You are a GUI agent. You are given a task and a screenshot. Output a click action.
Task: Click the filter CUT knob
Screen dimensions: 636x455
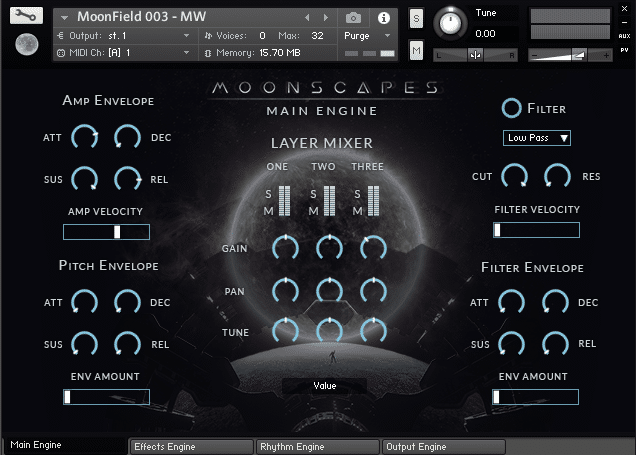(x=514, y=176)
